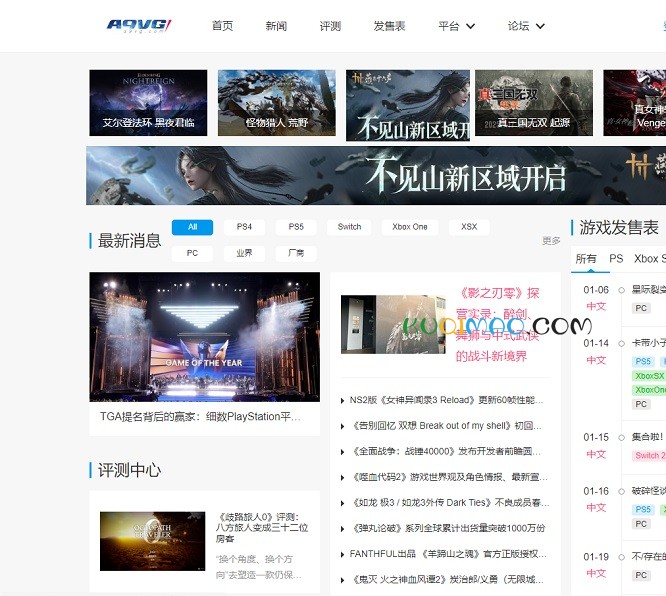Click Switch 2 tag in 01-15 row
666x596 pixels.
click(x=649, y=455)
